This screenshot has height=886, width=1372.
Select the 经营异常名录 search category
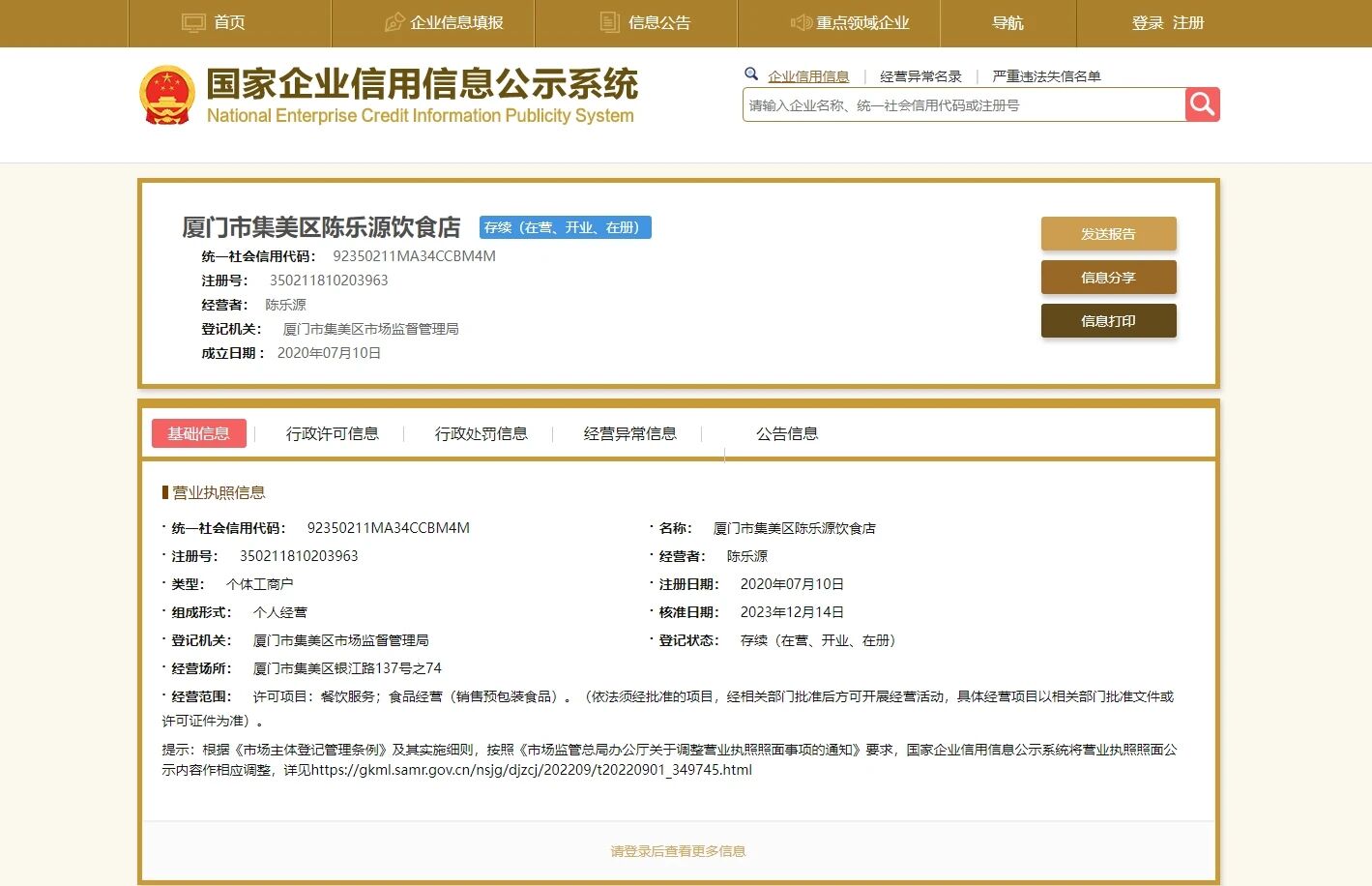point(920,76)
